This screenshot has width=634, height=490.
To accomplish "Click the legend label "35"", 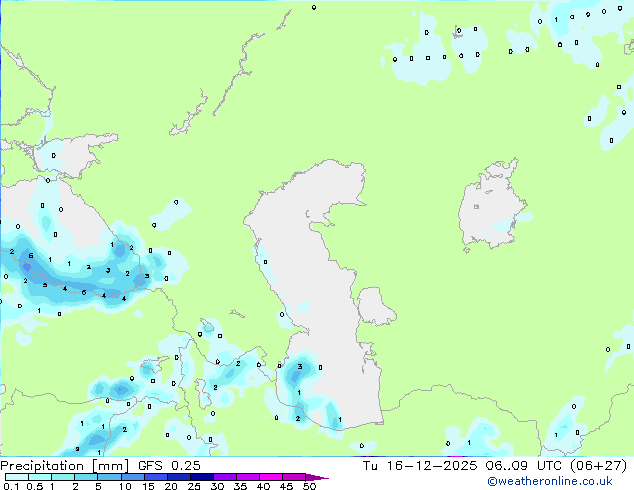I will [x=240, y=486].
